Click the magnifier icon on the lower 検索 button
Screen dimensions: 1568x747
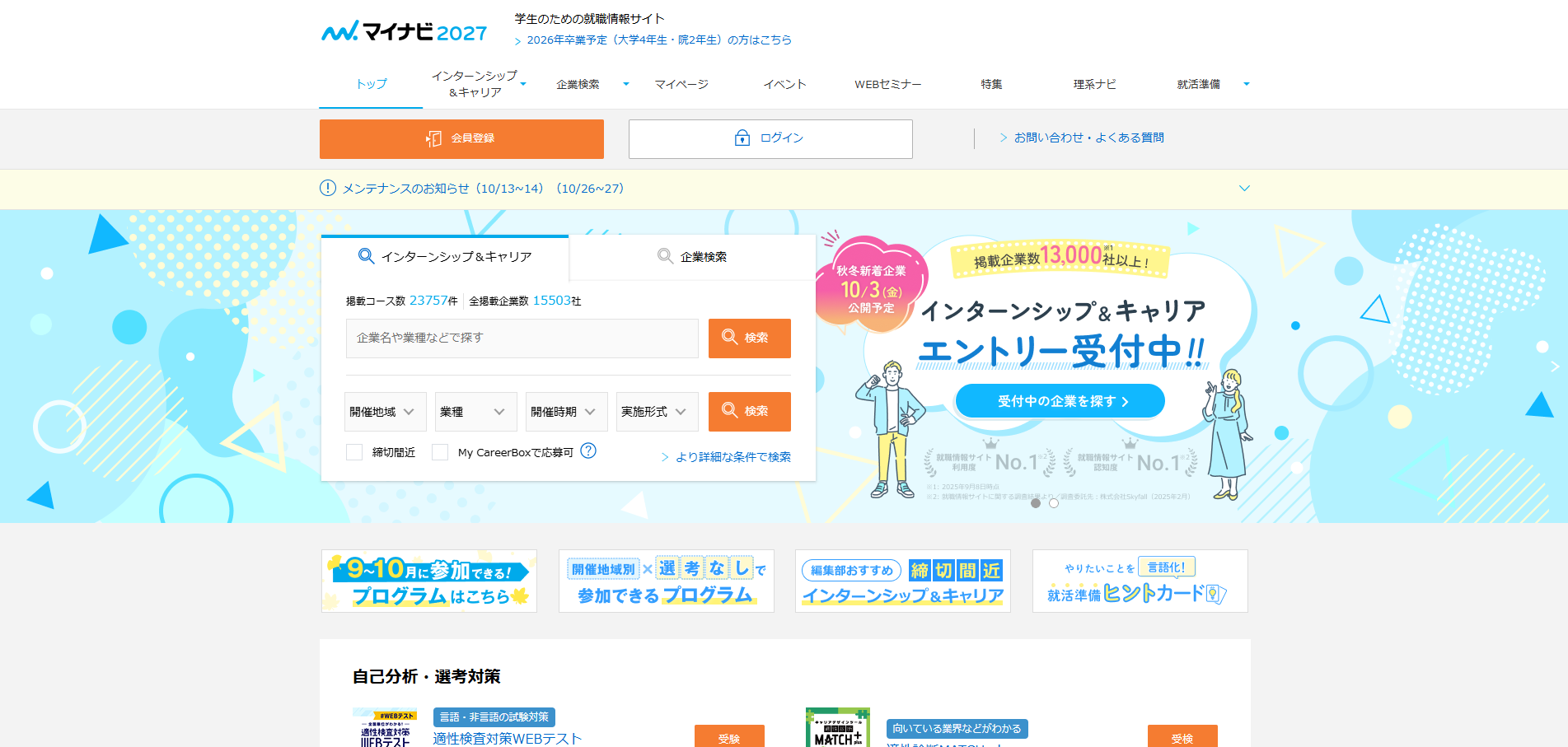point(729,411)
